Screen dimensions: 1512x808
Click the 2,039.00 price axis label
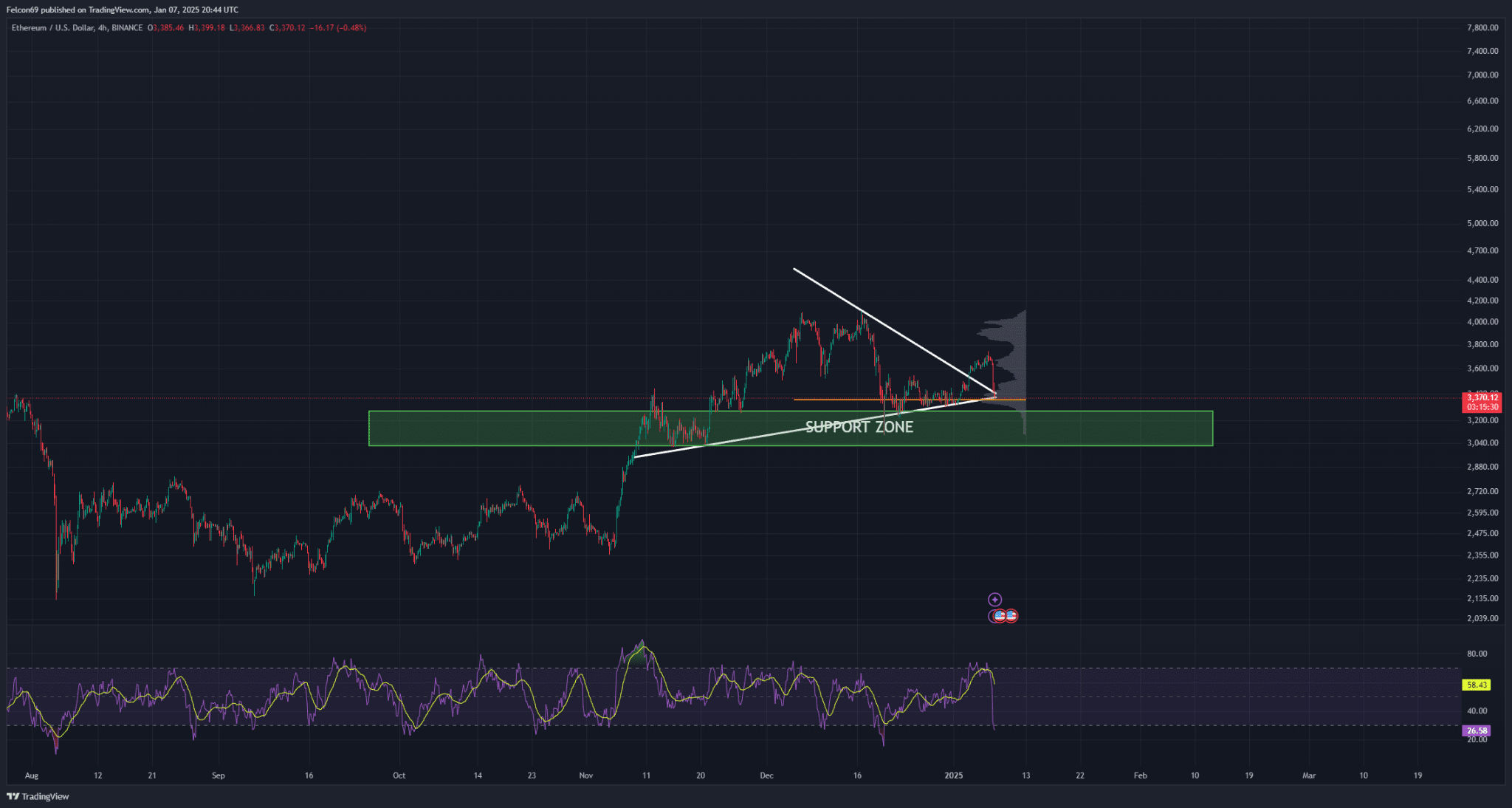pyautogui.click(x=1482, y=618)
